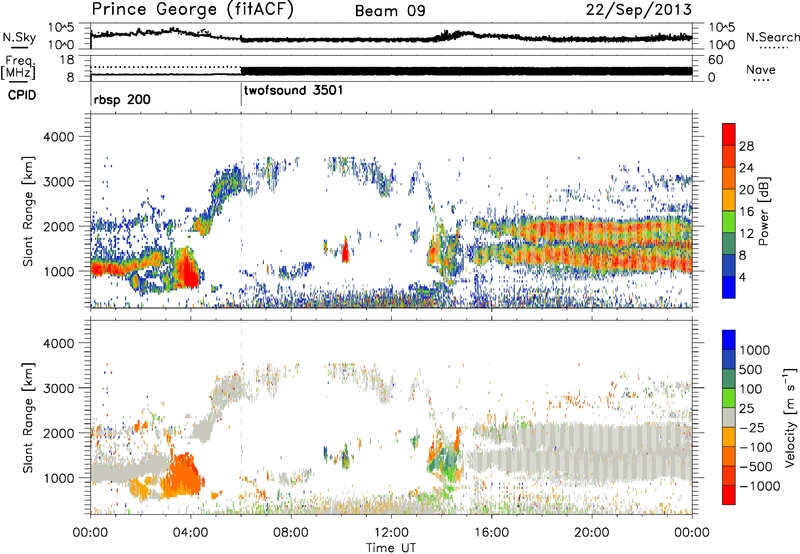The width and height of the screenshot is (800, 554).
Task: Click the "Power [dB]" colorbar label
Action: [763, 211]
